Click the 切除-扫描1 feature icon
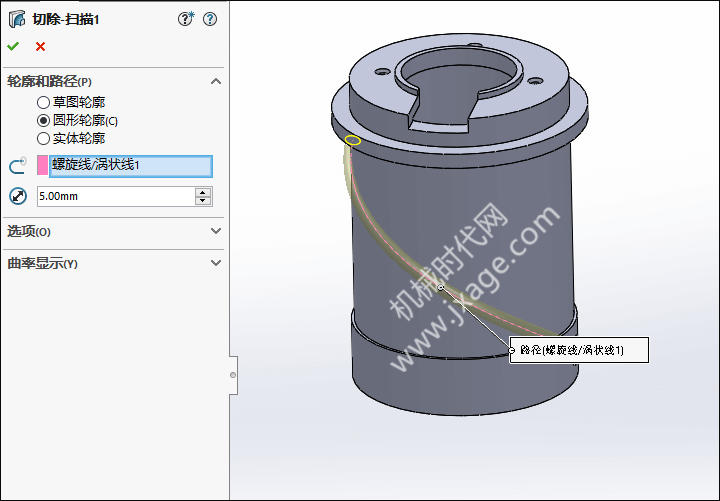This screenshot has height=501, width=720. (17, 19)
